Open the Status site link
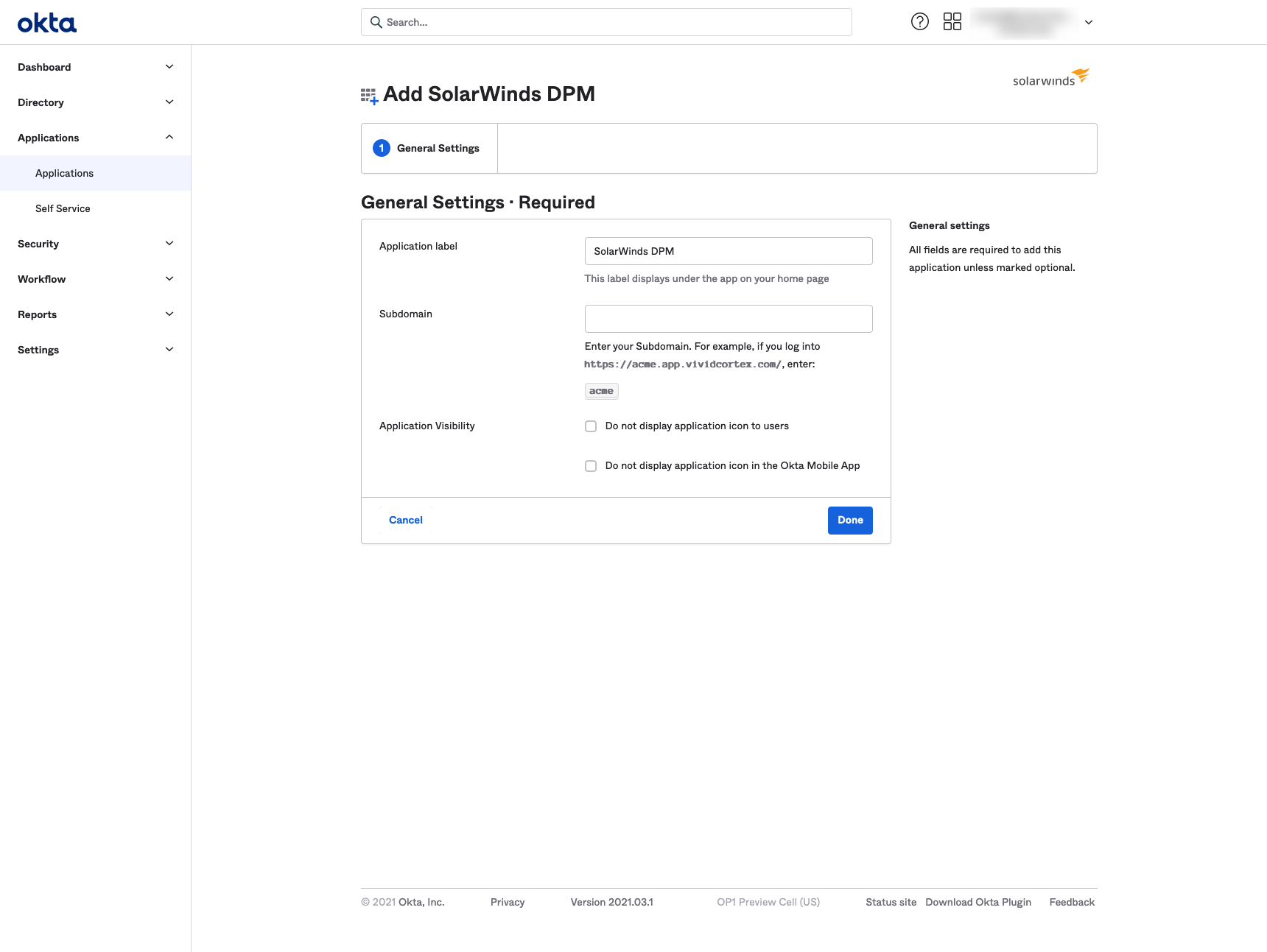Image resolution: width=1267 pixels, height=952 pixels. pos(891,902)
